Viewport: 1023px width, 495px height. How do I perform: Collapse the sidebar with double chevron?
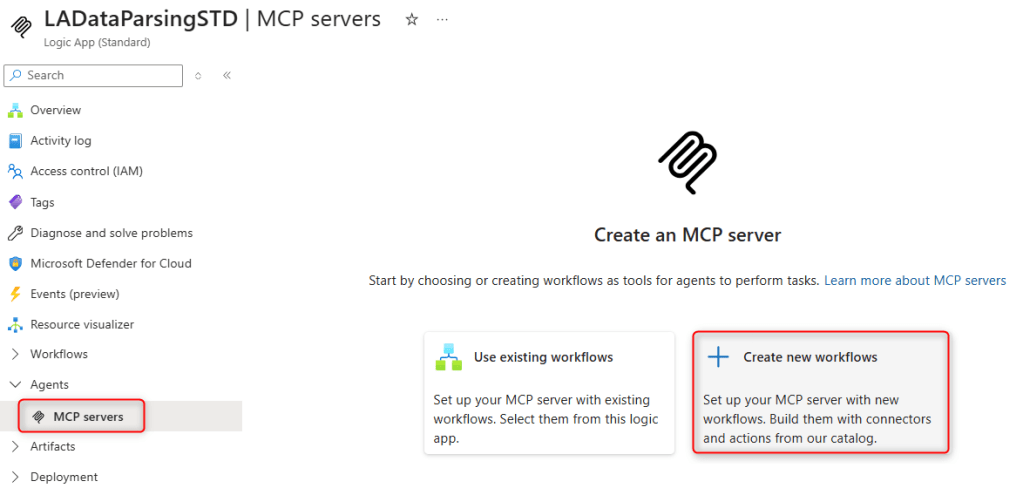click(227, 75)
